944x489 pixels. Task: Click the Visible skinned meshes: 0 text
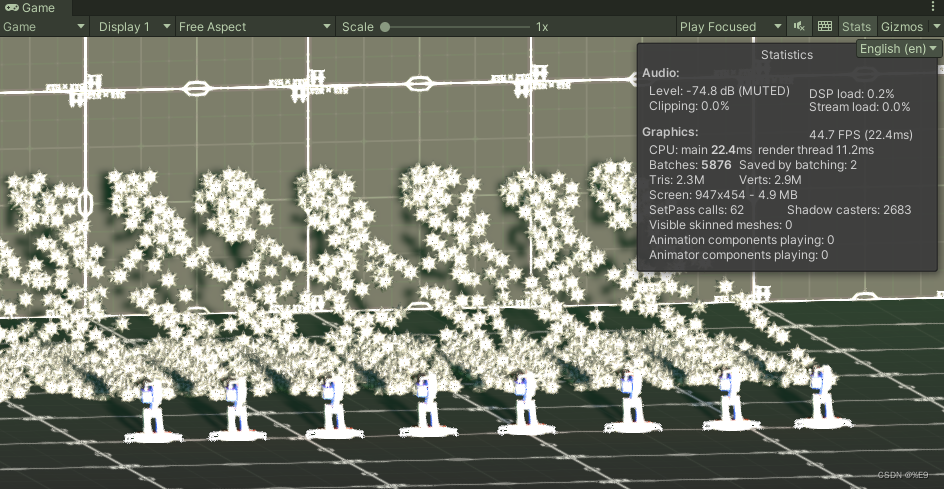[720, 225]
